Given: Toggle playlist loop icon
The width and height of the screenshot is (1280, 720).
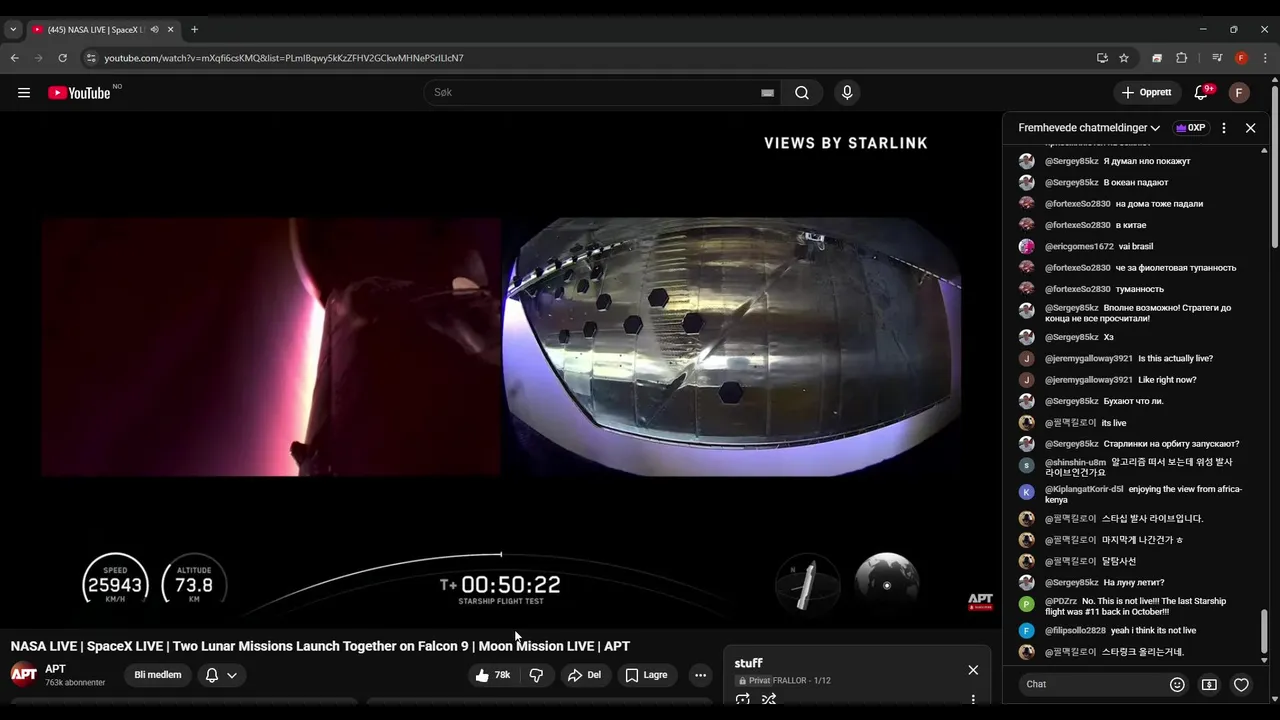Looking at the screenshot, I should click(x=743, y=699).
